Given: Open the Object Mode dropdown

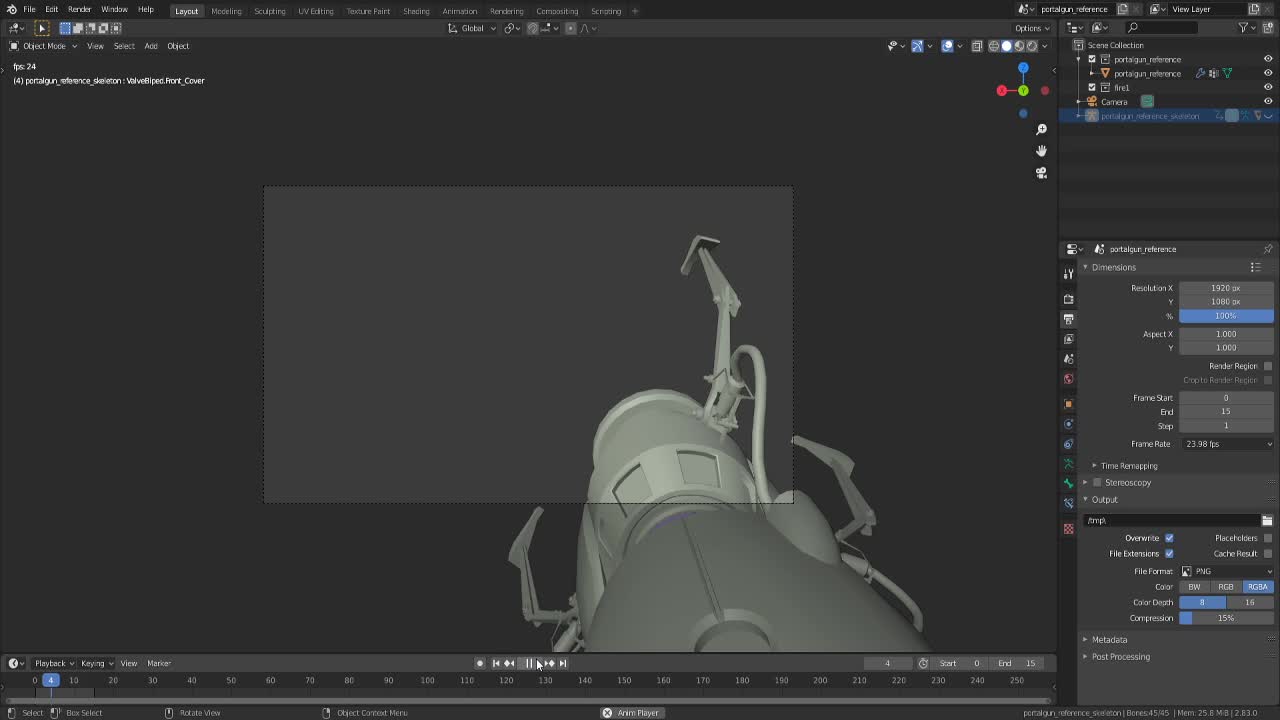Looking at the screenshot, I should [x=42, y=46].
